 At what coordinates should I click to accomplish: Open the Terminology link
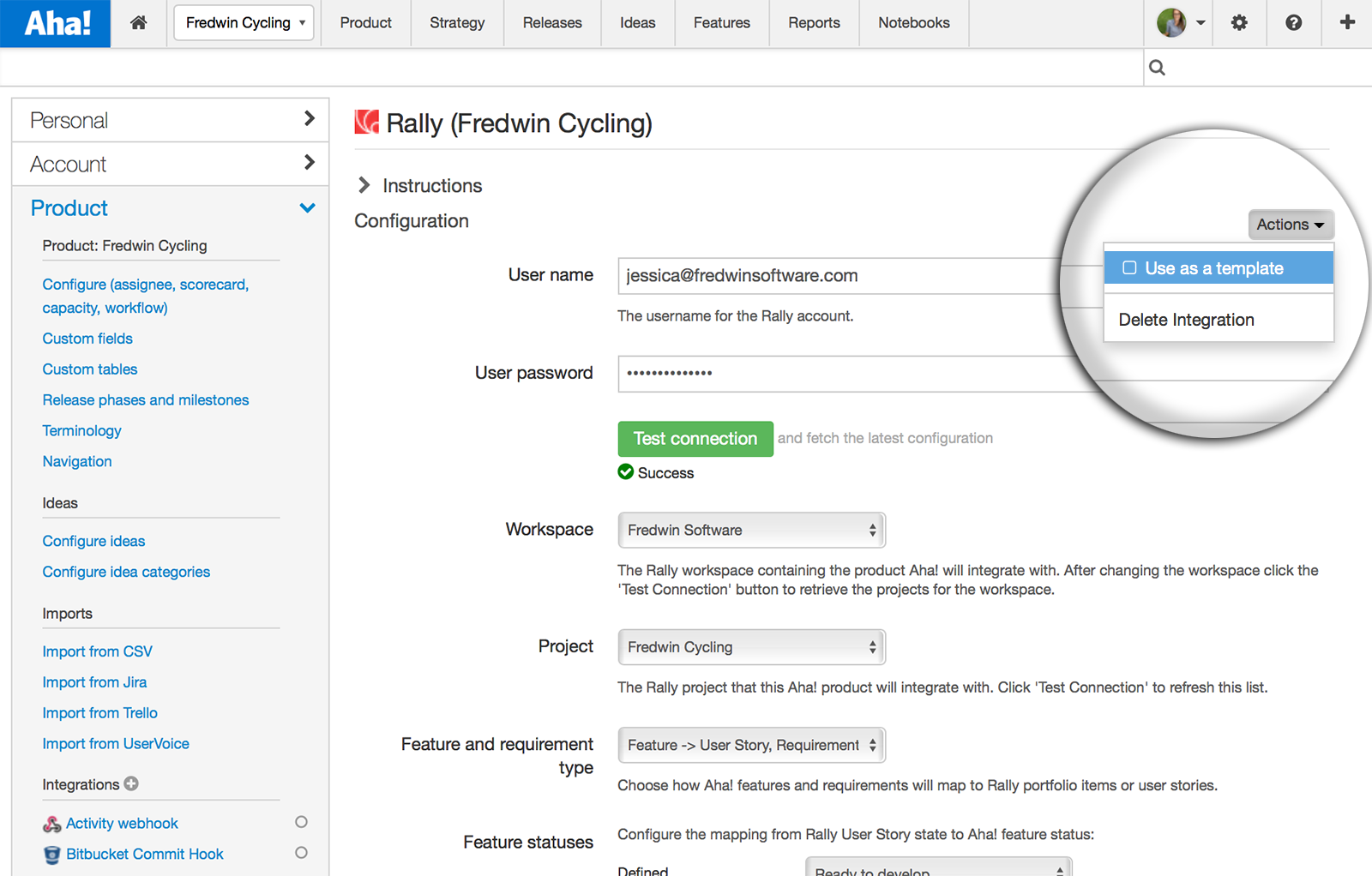82,430
